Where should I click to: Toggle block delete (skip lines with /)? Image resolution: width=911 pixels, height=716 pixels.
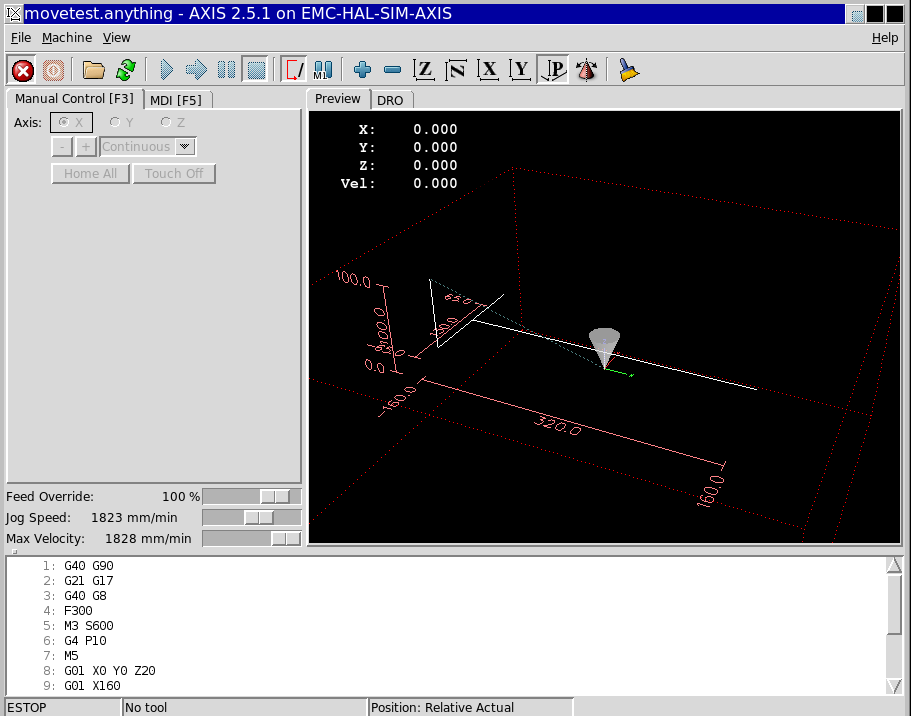coord(294,70)
